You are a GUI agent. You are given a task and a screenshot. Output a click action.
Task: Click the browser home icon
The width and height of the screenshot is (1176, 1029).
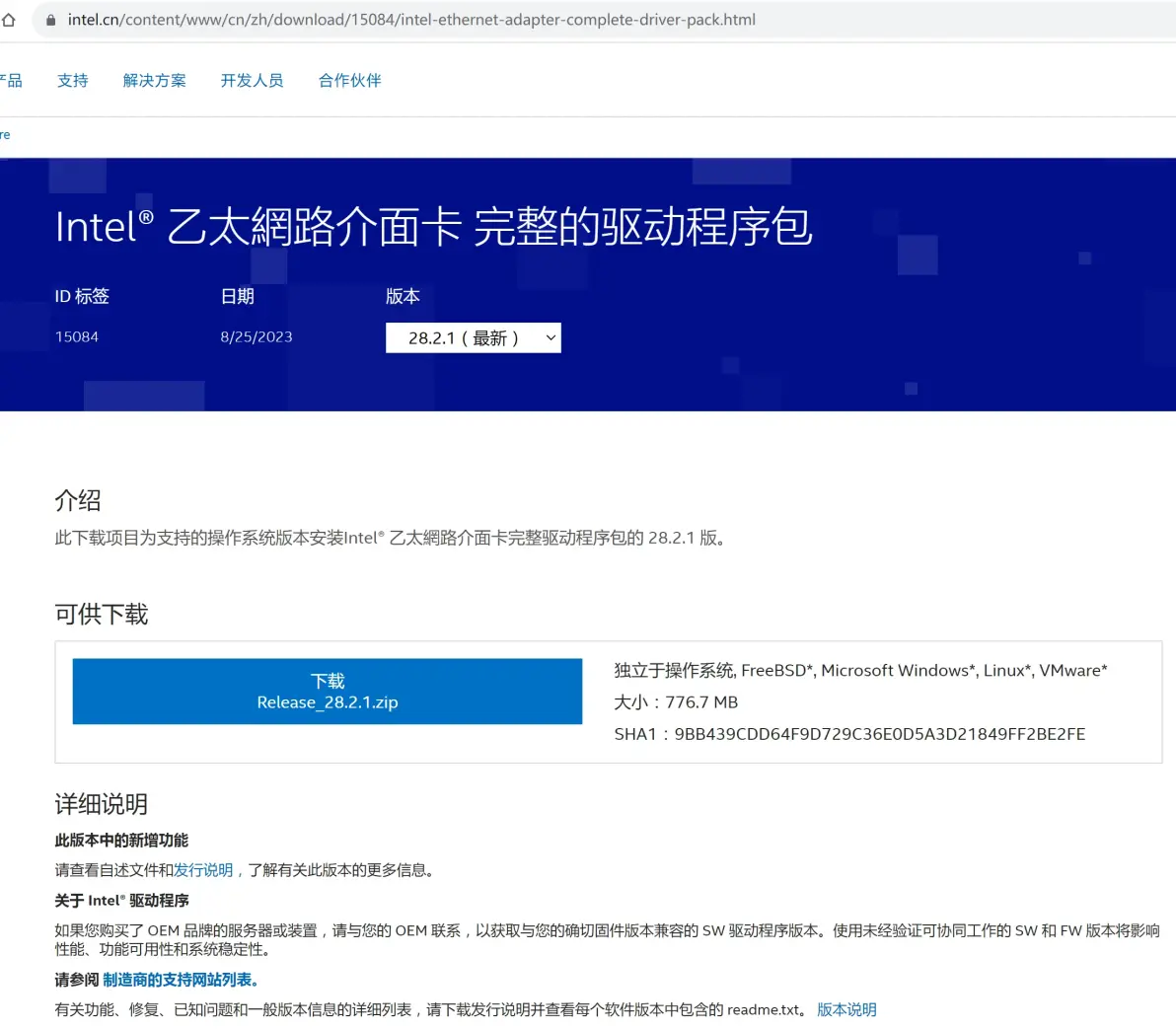tap(8, 20)
